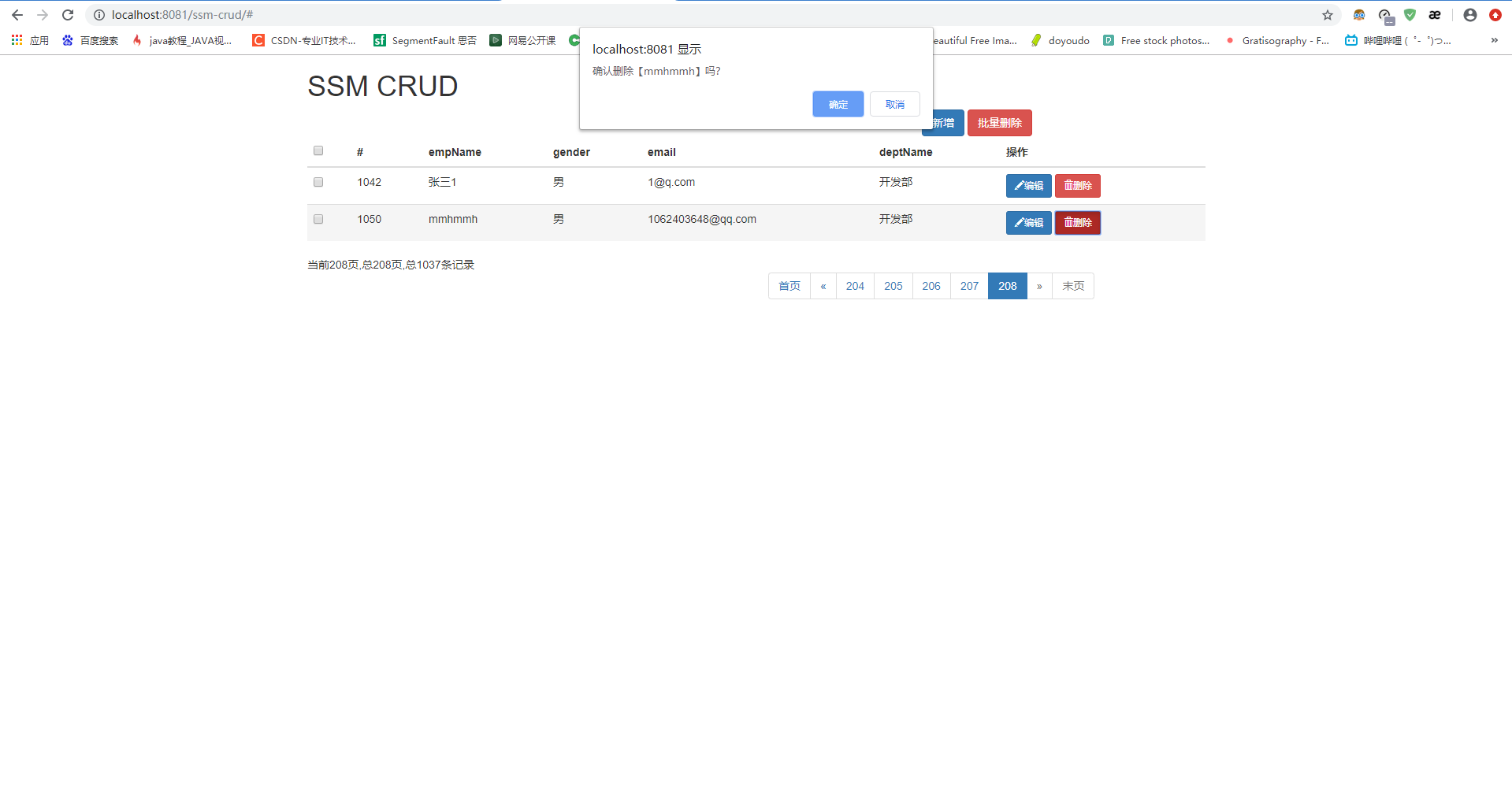Check the row checkbox for employee 1042
1512x790 pixels.
pyautogui.click(x=318, y=182)
